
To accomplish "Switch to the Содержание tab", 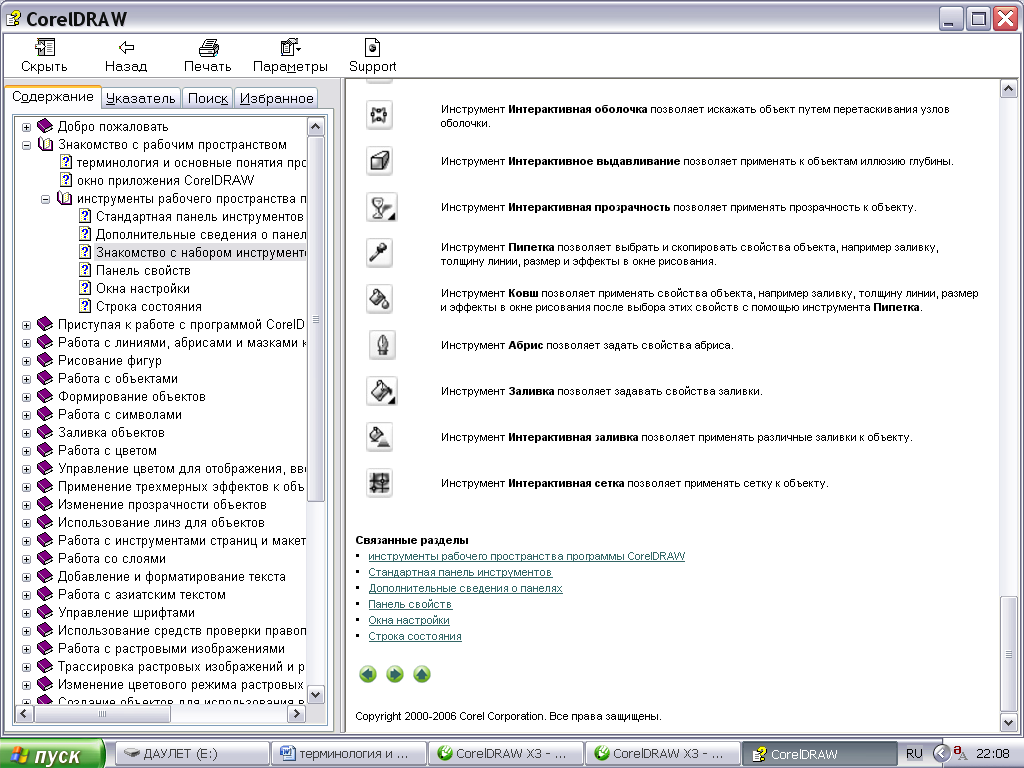I will pyautogui.click(x=53, y=97).
